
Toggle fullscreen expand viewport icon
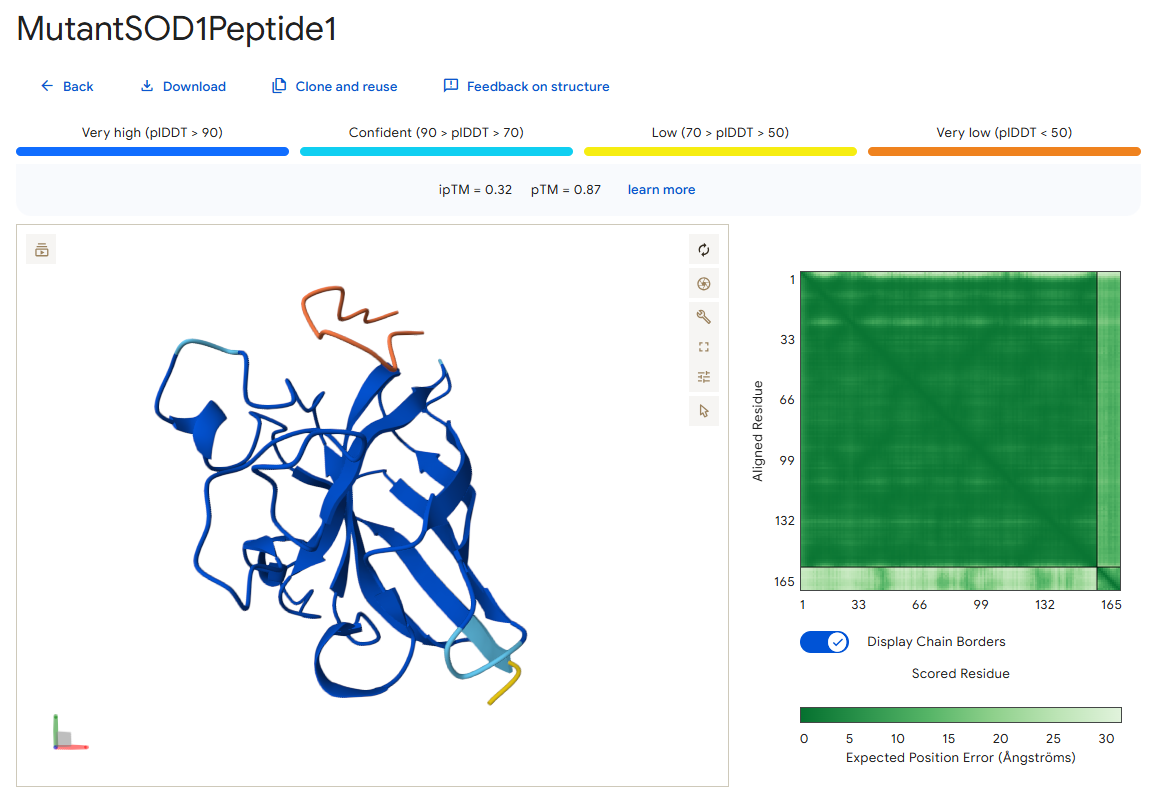(703, 347)
